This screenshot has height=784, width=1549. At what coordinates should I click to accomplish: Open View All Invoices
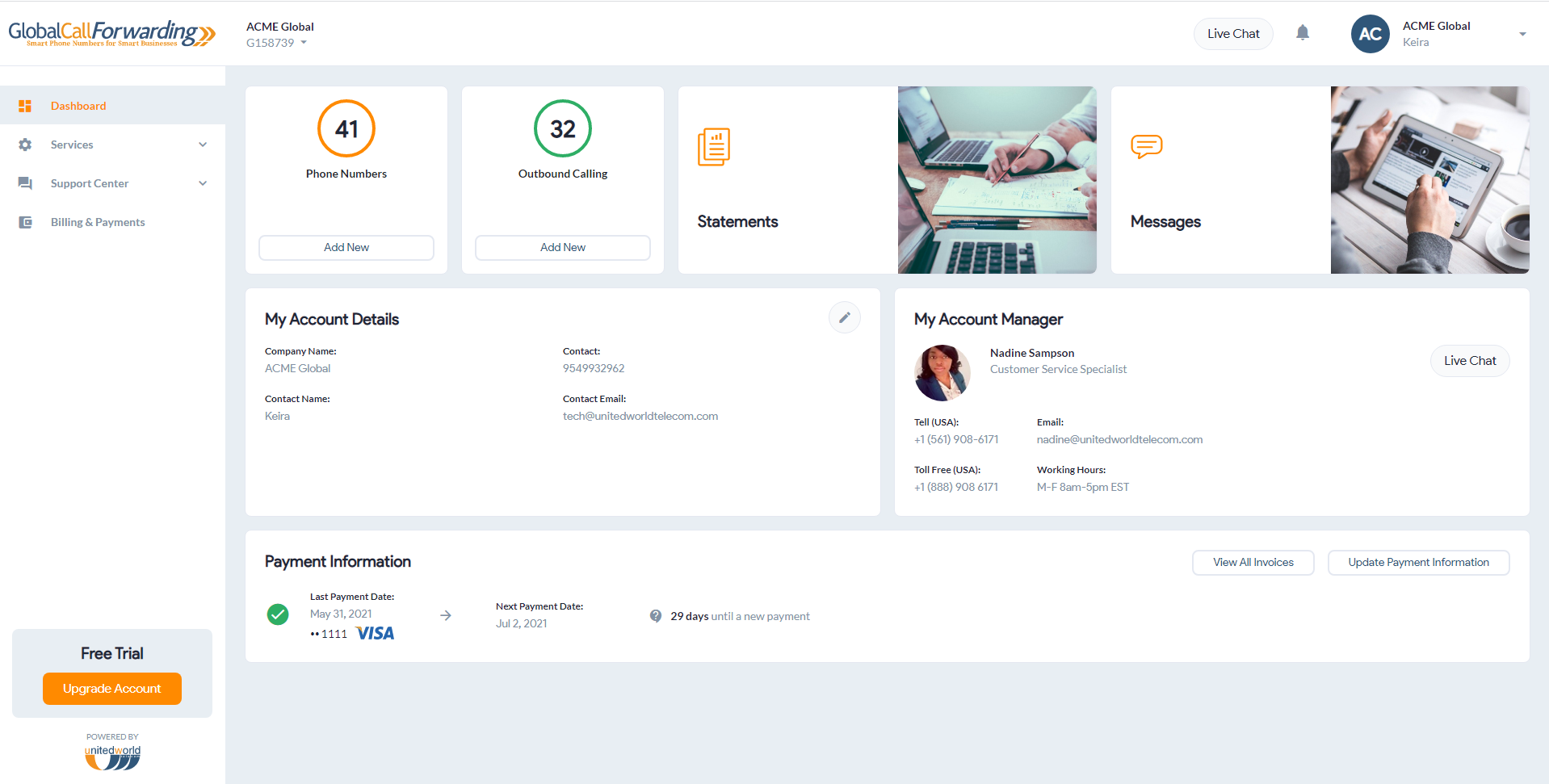1253,562
